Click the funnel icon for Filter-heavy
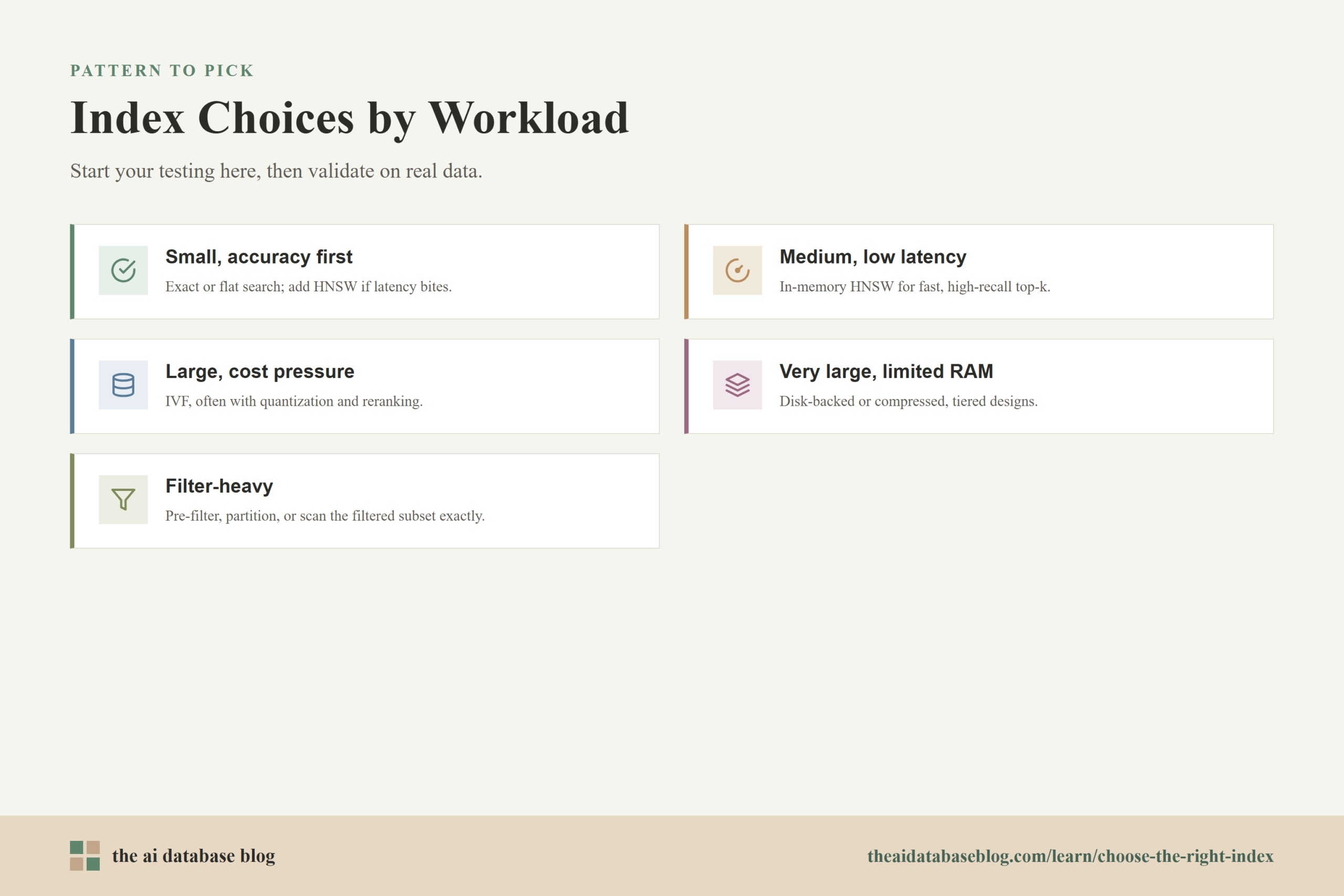Image resolution: width=1344 pixels, height=896 pixels. (123, 499)
